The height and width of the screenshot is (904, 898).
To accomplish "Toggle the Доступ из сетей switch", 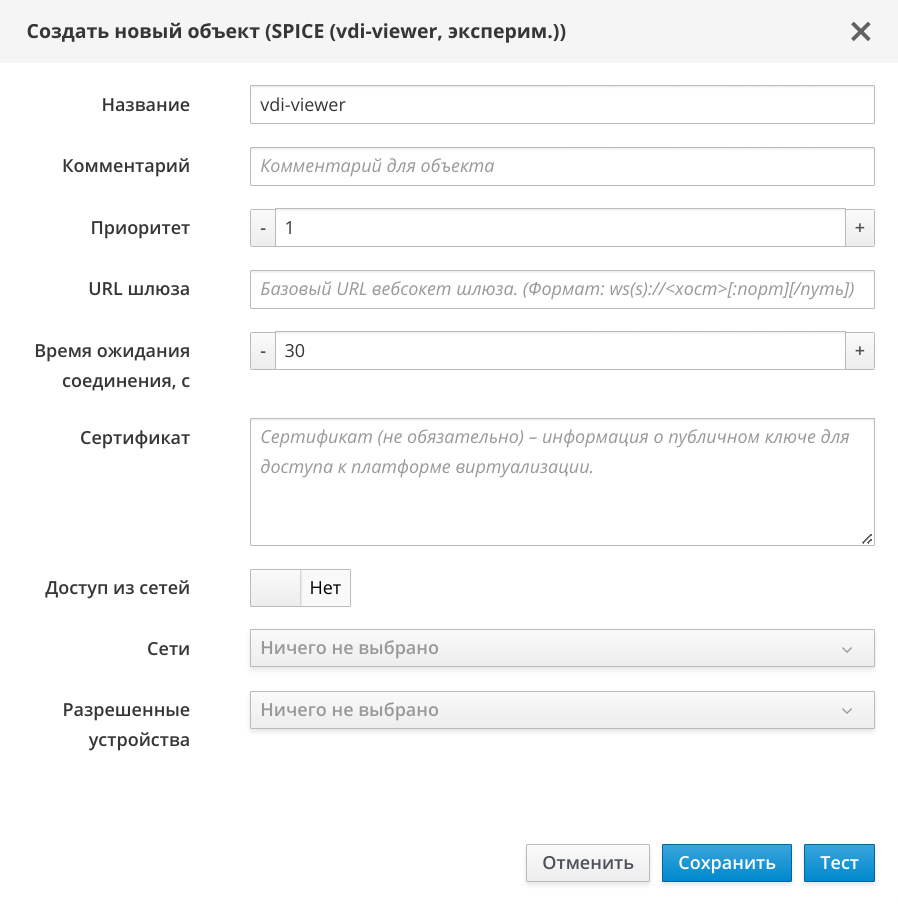I will coord(300,588).
